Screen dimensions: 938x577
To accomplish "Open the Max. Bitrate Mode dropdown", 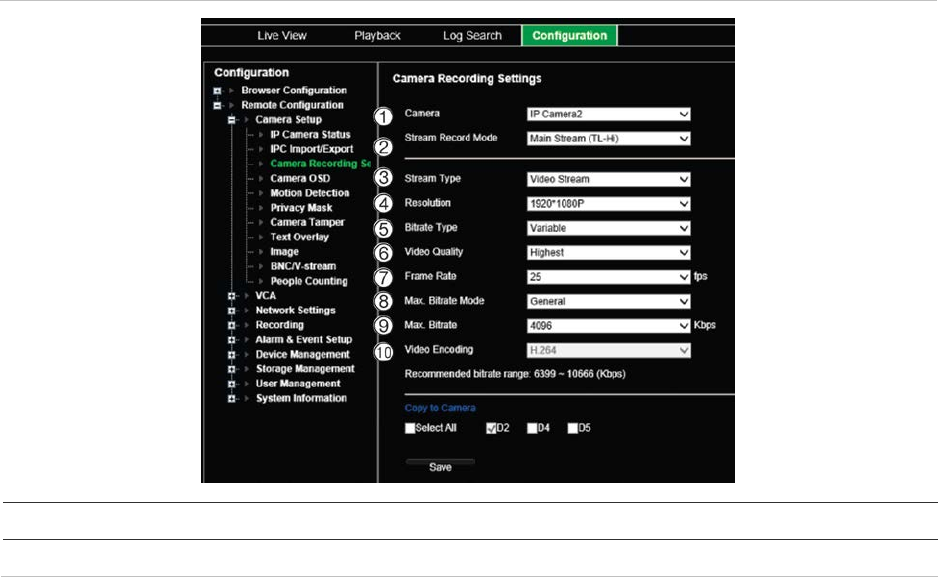I will [608, 302].
